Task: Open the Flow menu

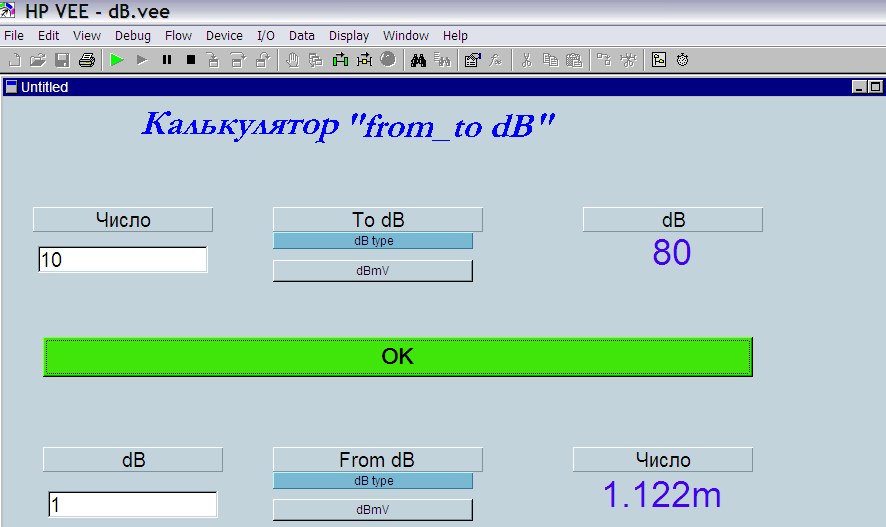Action: pyautogui.click(x=178, y=36)
